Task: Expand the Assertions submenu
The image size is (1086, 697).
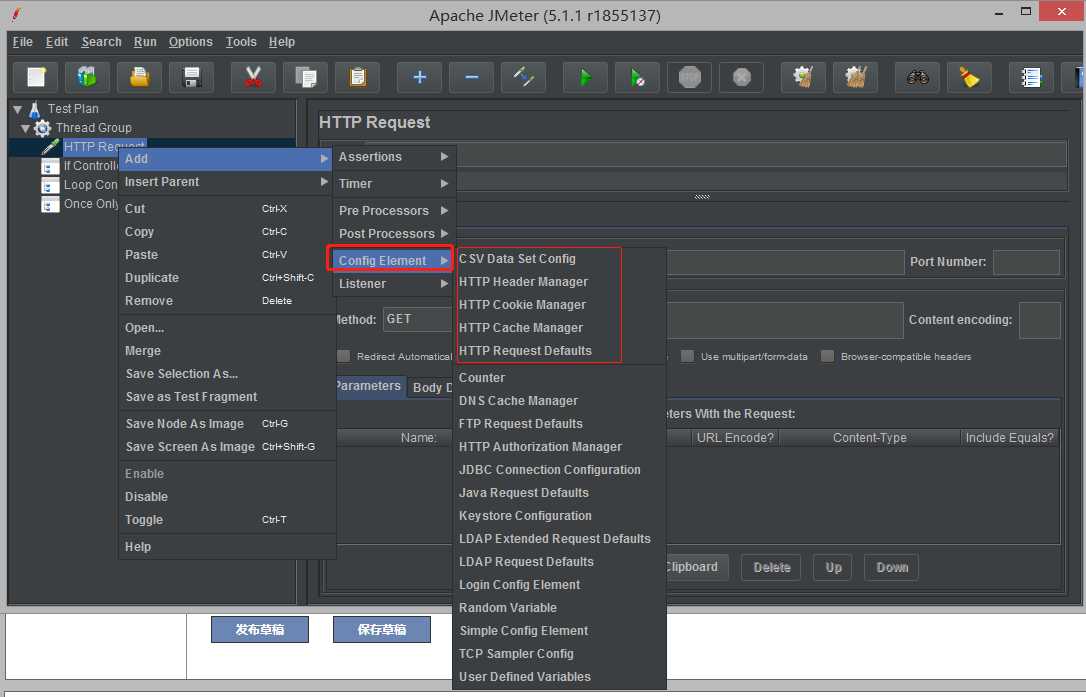Action: tap(393, 157)
